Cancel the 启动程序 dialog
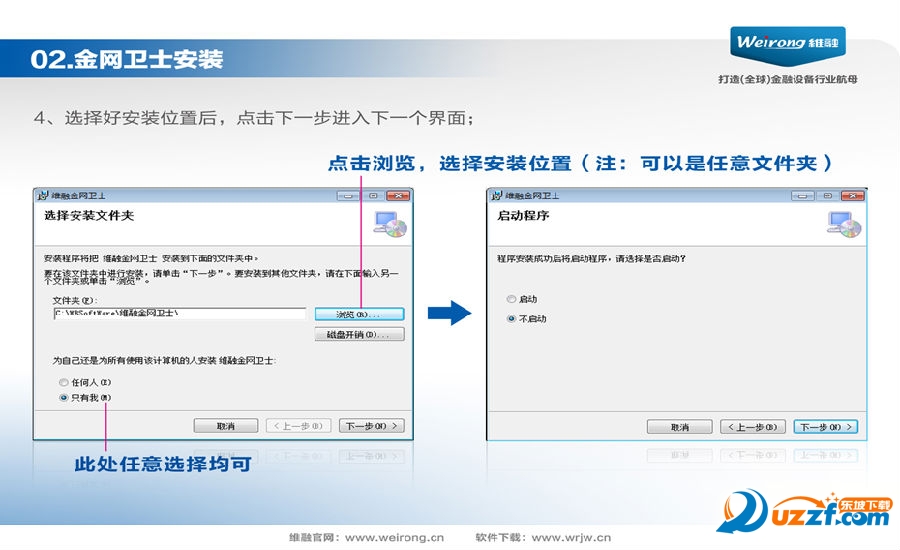The width and height of the screenshot is (900, 550). click(680, 427)
